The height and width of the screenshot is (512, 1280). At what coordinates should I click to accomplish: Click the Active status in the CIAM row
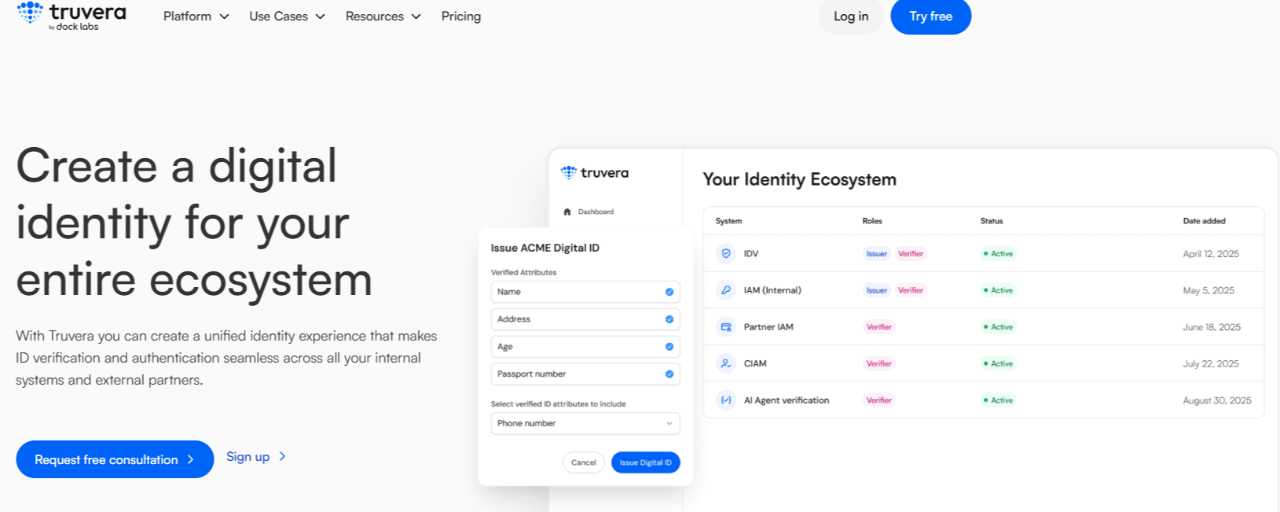tap(998, 363)
